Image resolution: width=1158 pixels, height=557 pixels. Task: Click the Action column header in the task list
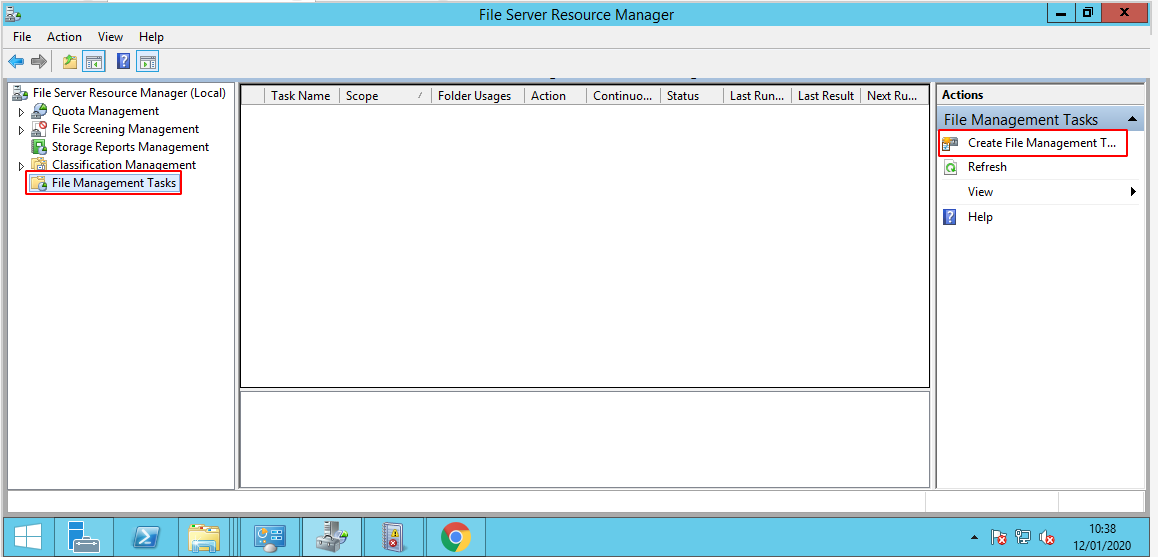555,96
